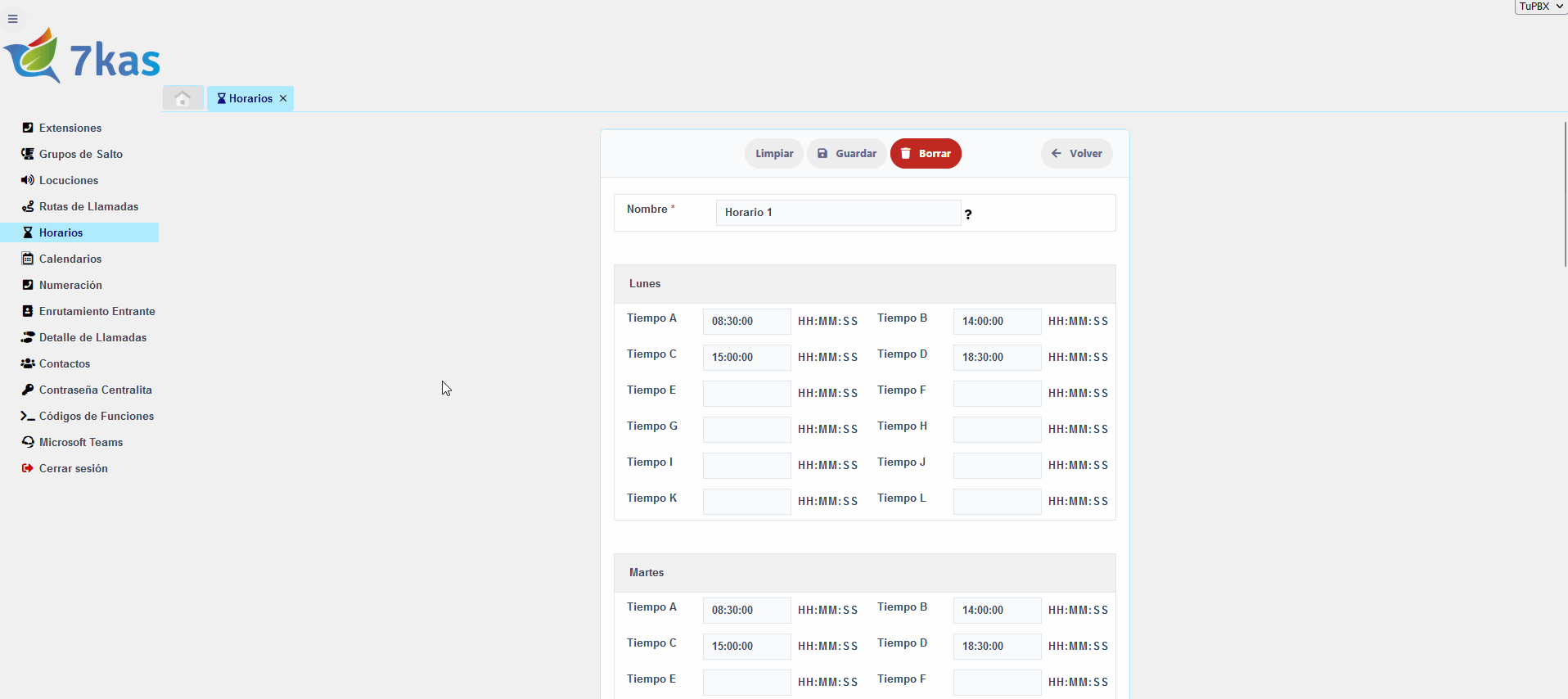Switch to the Horarios tab
Viewport: 1568px width, 699px height.
tap(246, 98)
